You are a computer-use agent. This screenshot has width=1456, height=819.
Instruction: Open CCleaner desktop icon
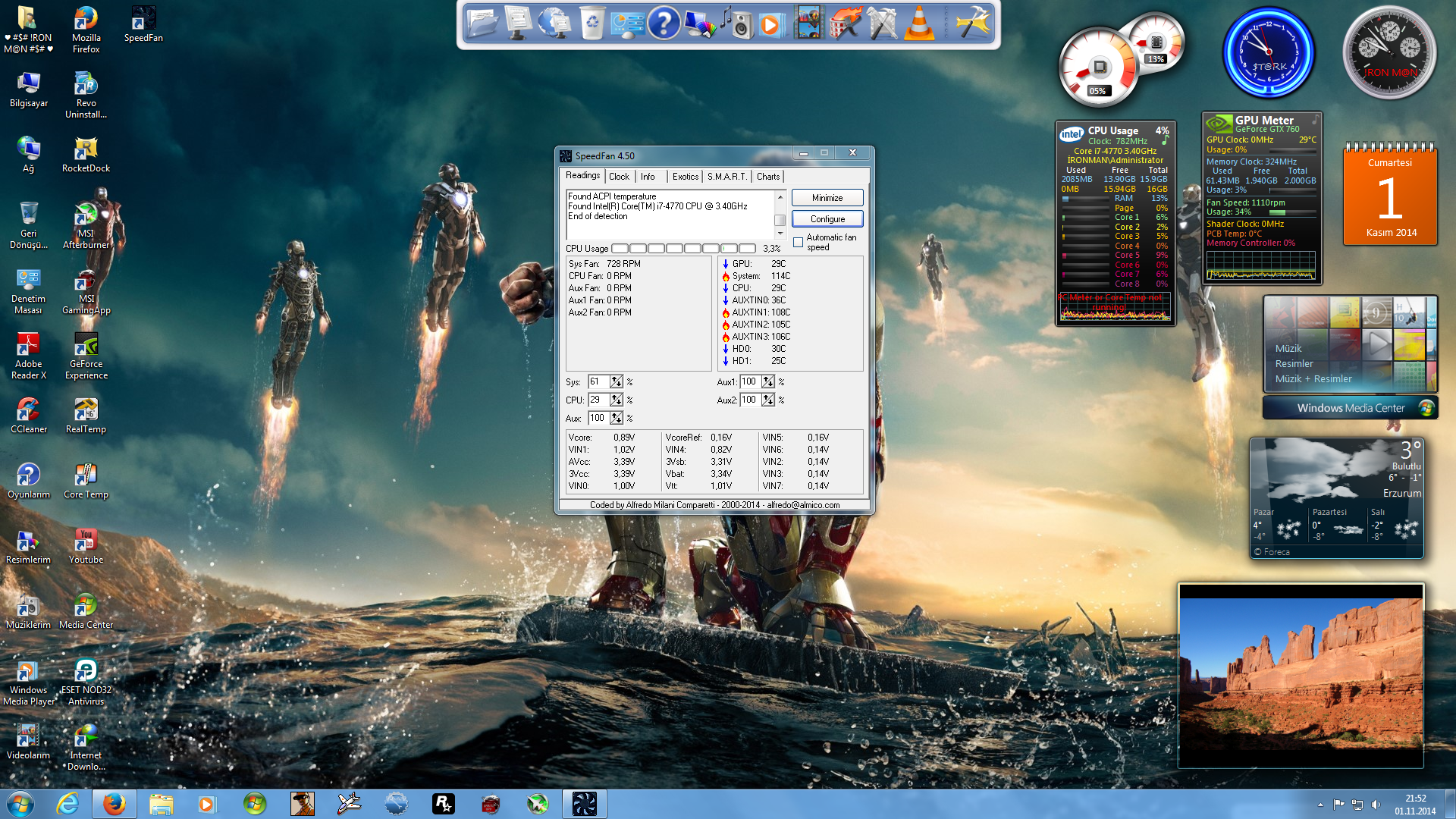point(28,416)
